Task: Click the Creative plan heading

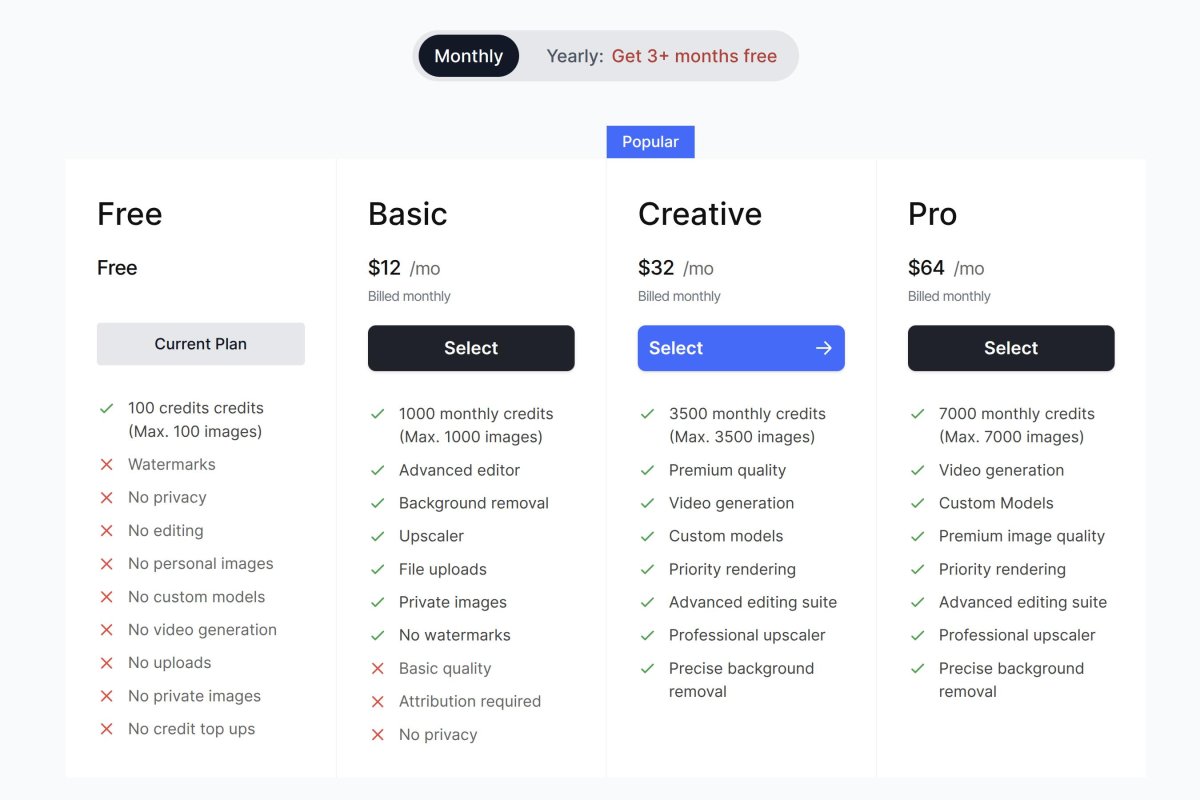Action: [x=700, y=214]
